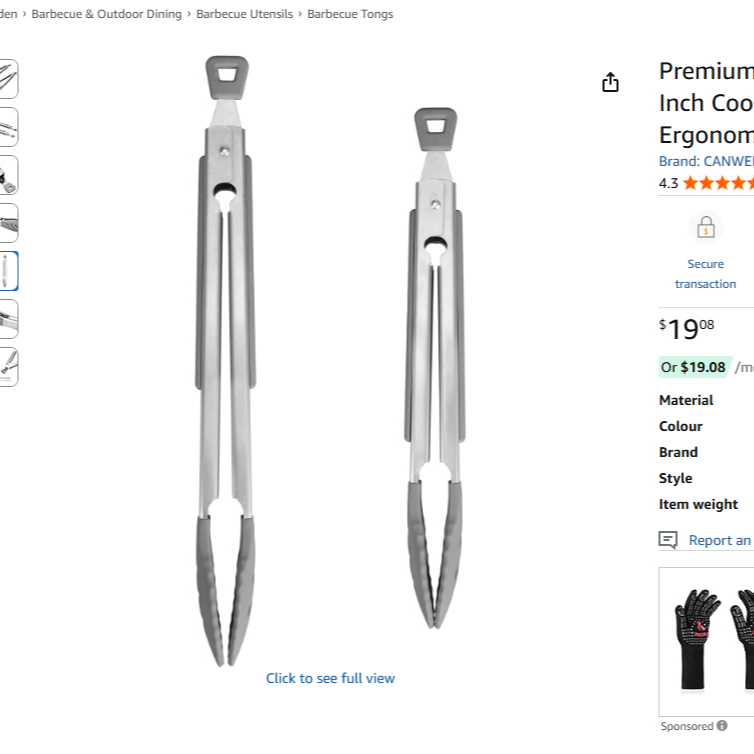Click the report issue speech-bubble icon
This screenshot has width=754, height=754.
(668, 540)
